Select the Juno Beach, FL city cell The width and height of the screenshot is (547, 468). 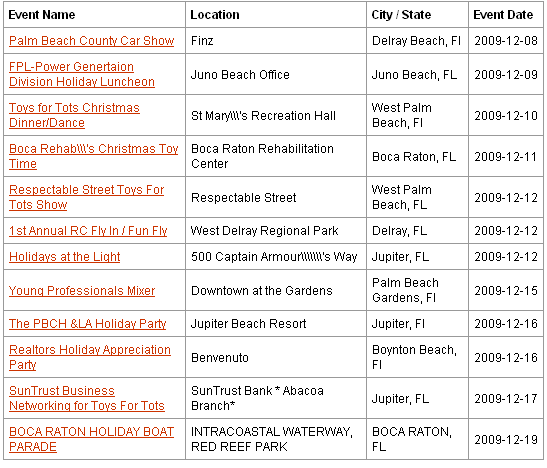click(x=417, y=74)
